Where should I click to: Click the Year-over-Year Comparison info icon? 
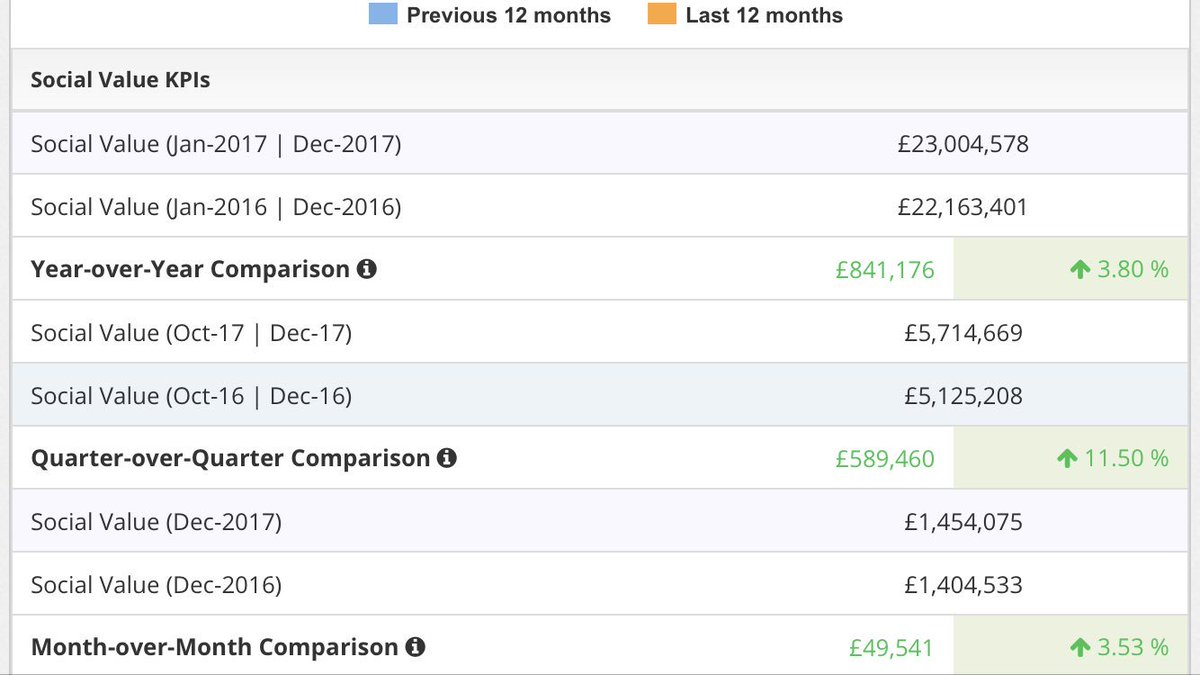click(x=367, y=269)
